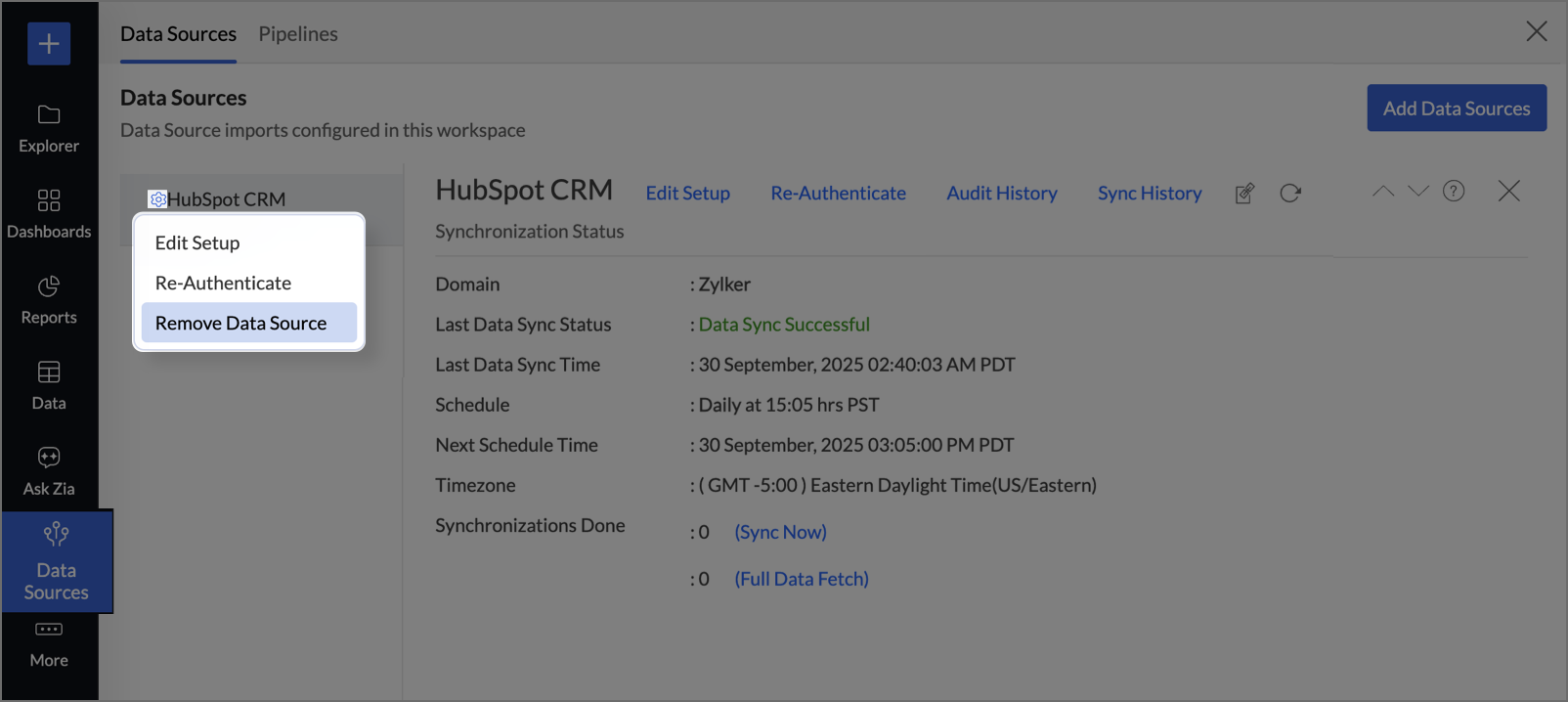The width and height of the screenshot is (1568, 702).
Task: Open the Explorer sidebar section
Action: [x=49, y=128]
